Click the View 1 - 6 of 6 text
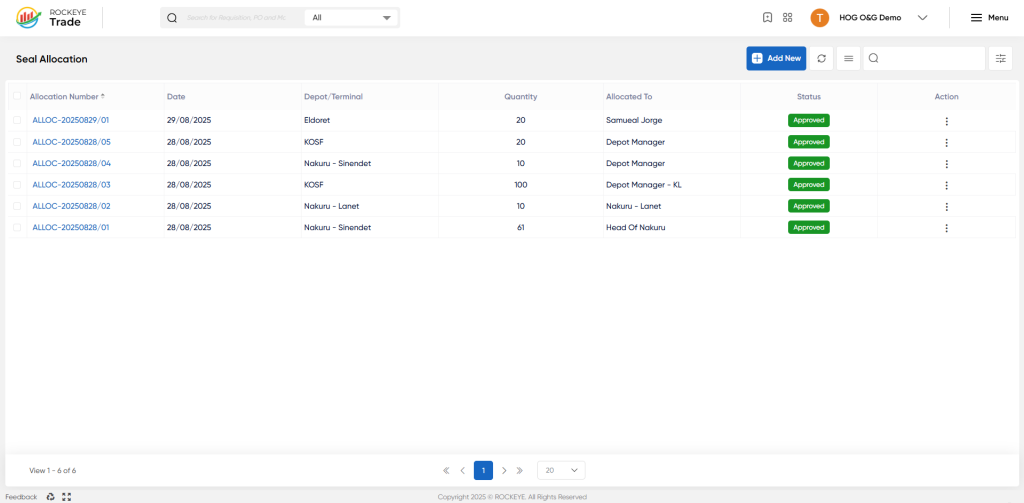 [x=53, y=470]
